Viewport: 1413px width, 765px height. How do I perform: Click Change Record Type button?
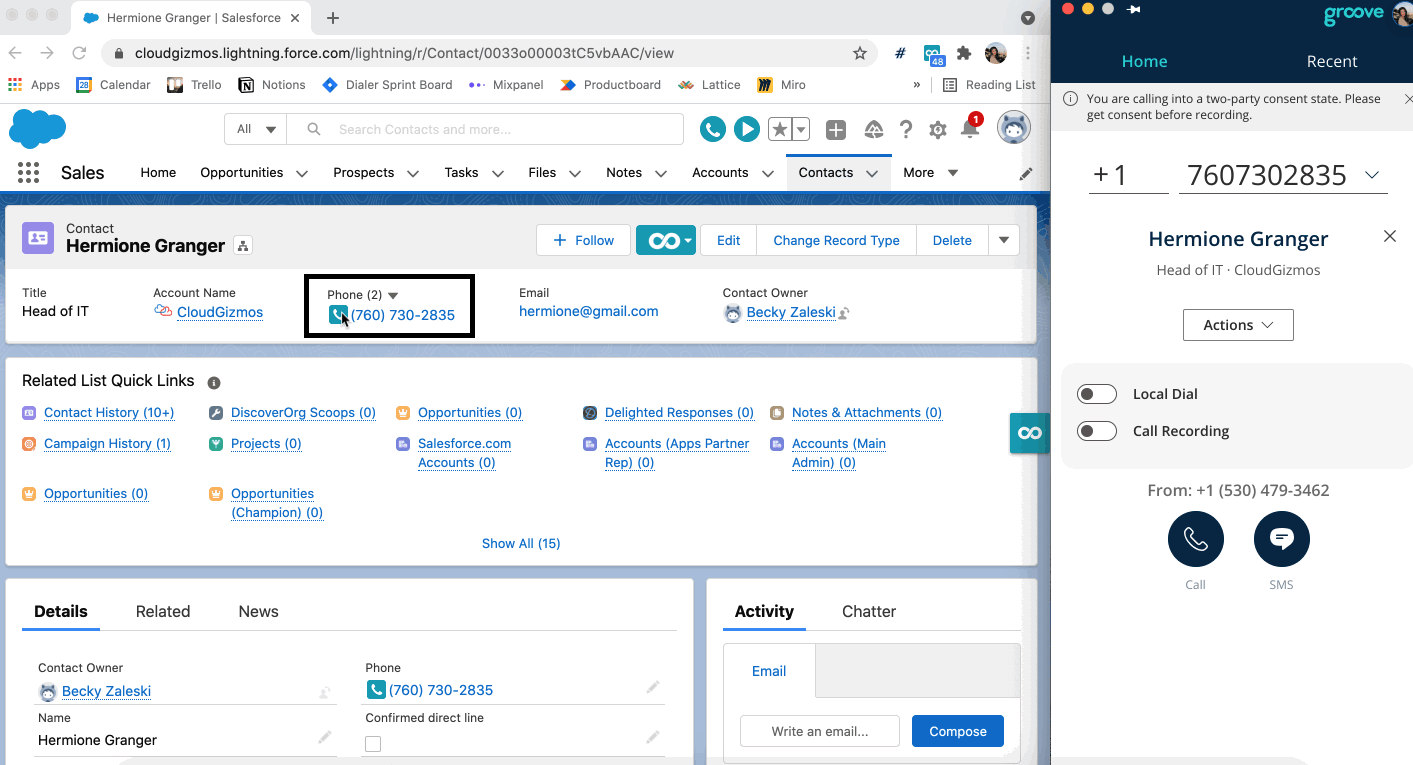click(836, 240)
